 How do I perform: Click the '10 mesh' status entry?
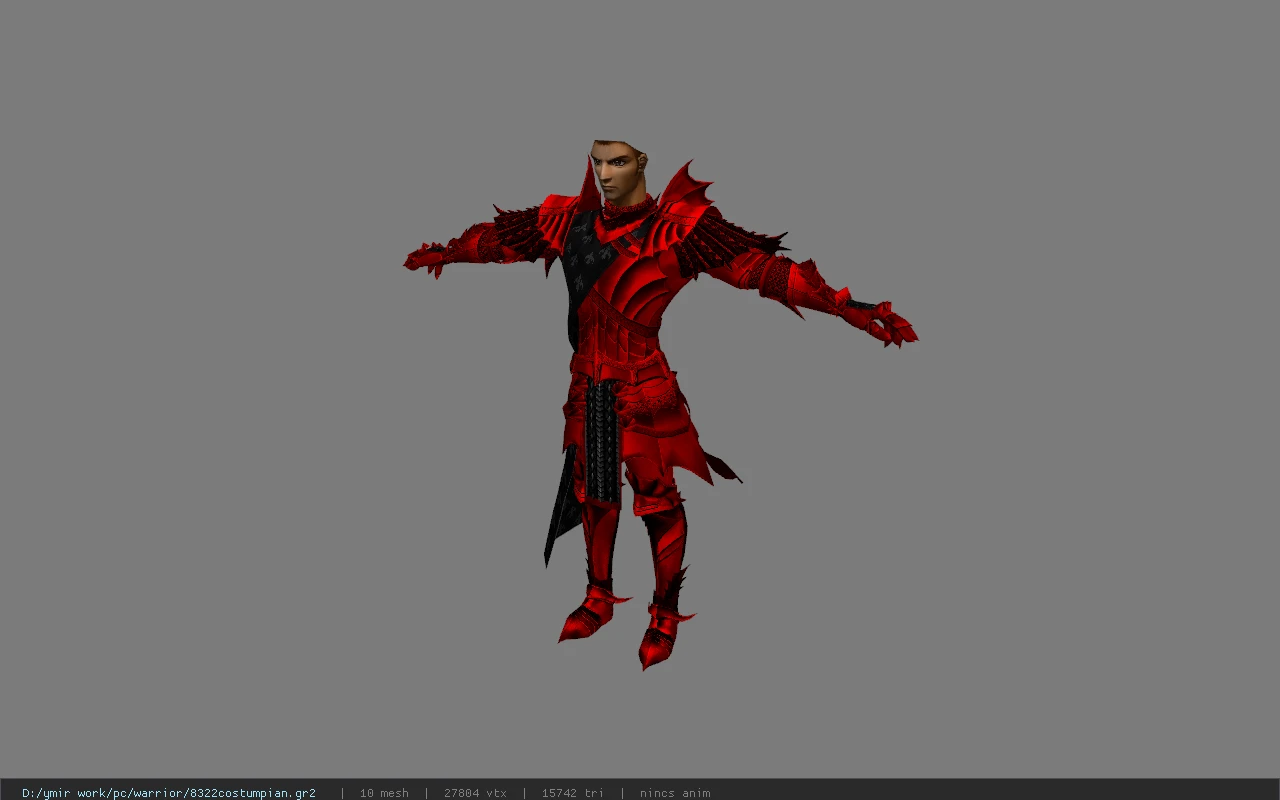point(384,793)
